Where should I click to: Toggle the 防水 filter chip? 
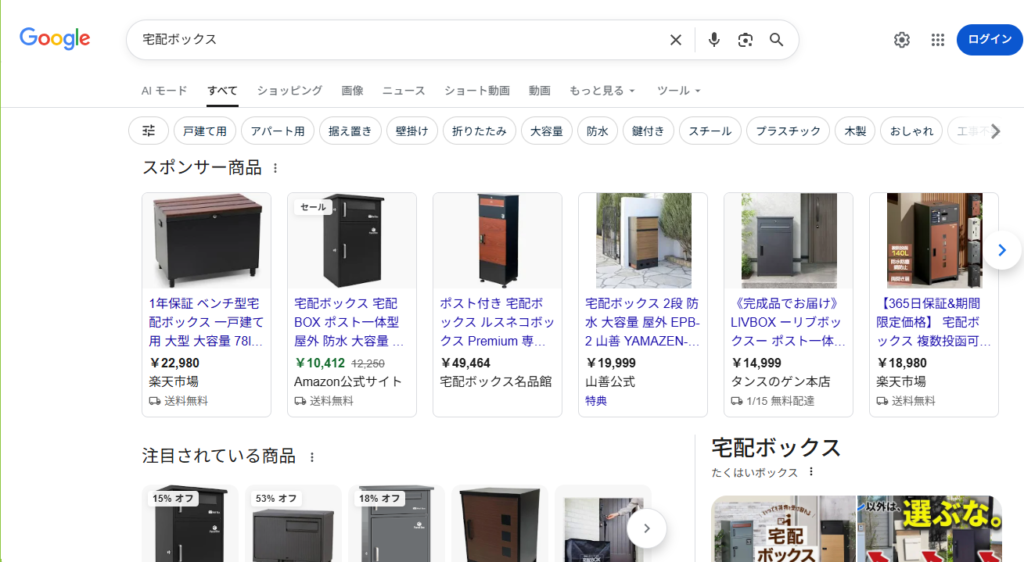click(597, 131)
